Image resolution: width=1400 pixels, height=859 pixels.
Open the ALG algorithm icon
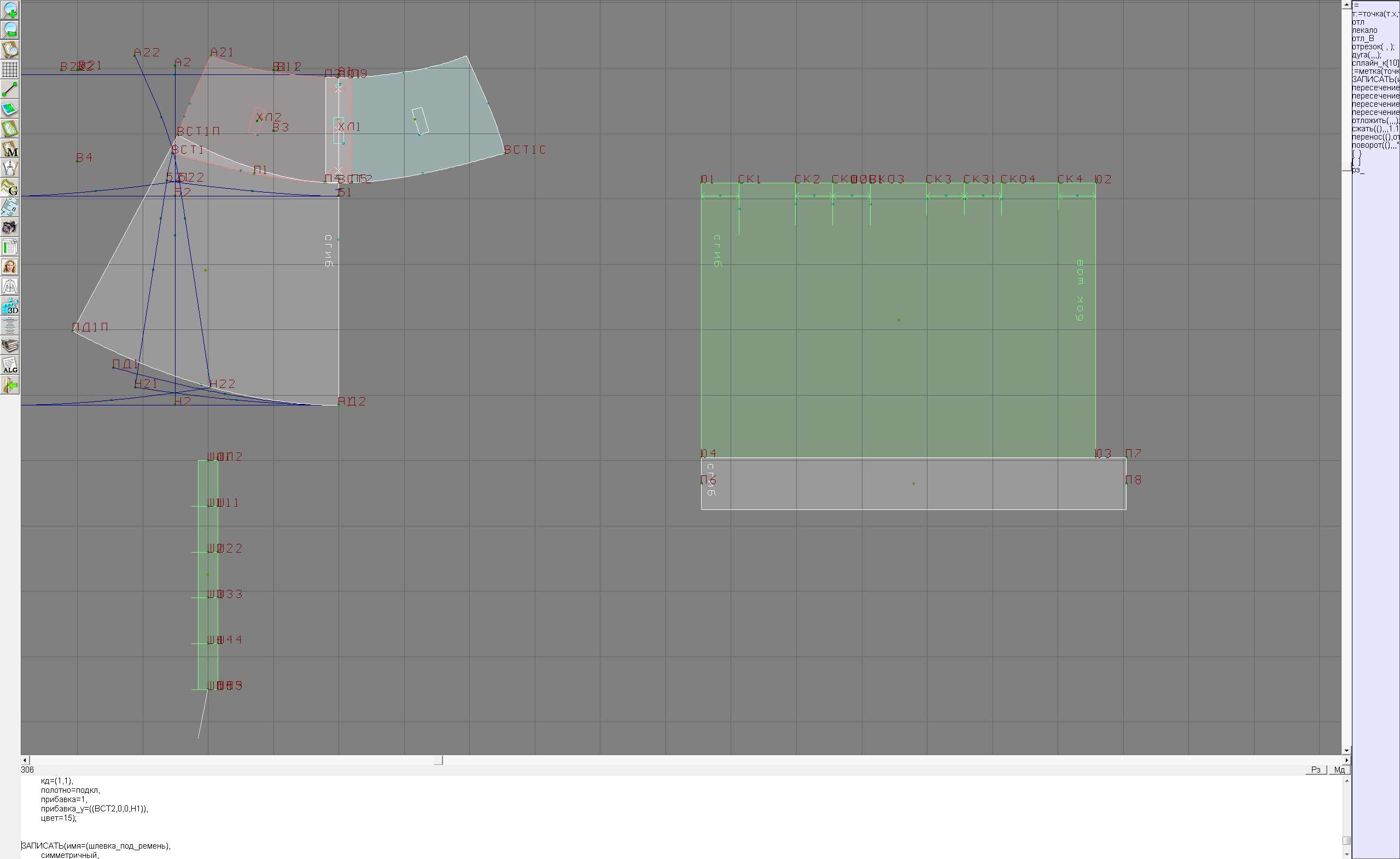pos(10,365)
